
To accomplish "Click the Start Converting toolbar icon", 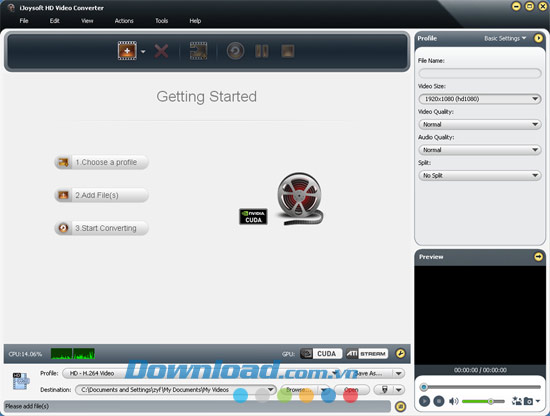I will [x=235, y=51].
